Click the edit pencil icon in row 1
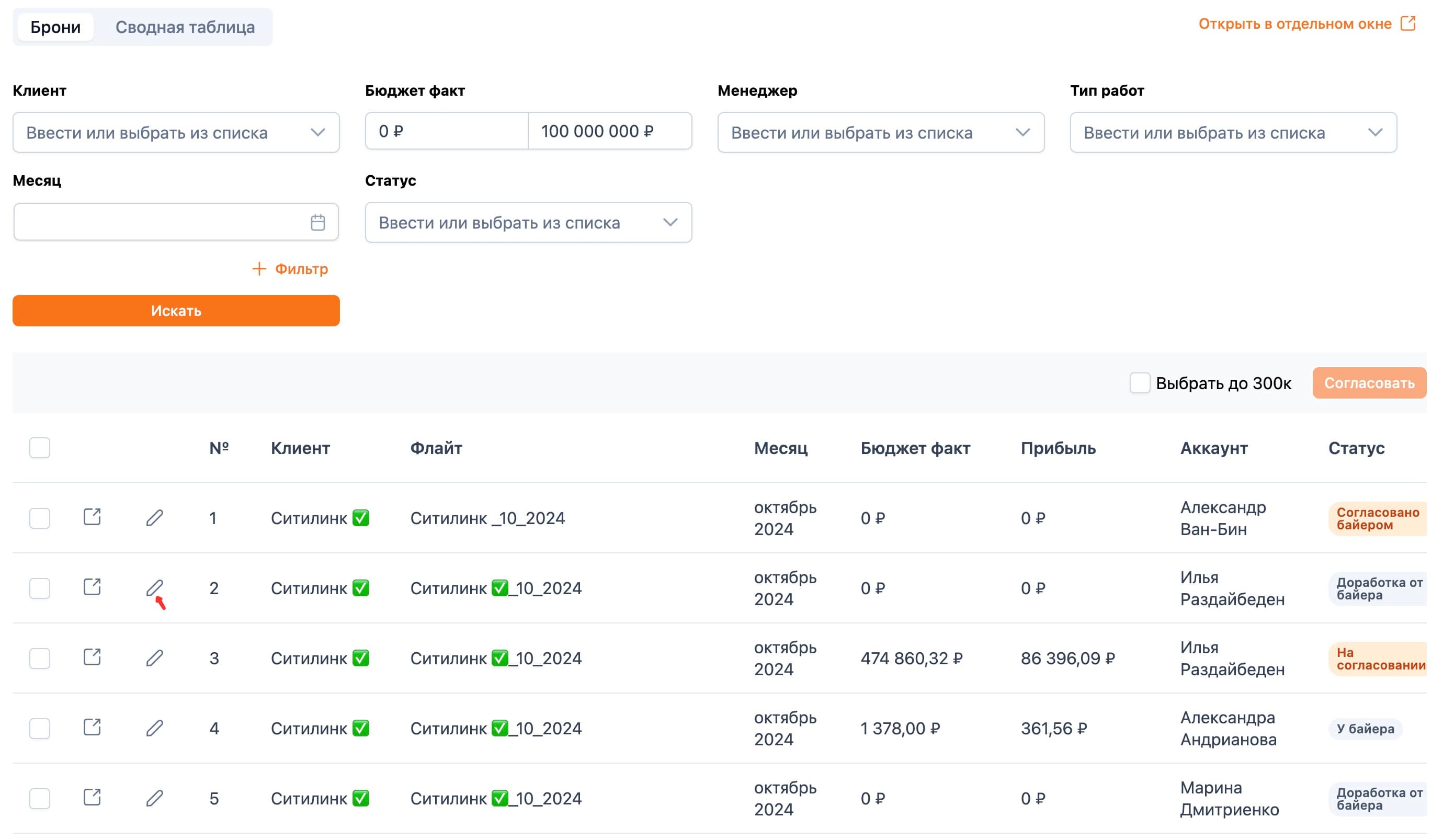The image size is (1432, 840). [155, 518]
